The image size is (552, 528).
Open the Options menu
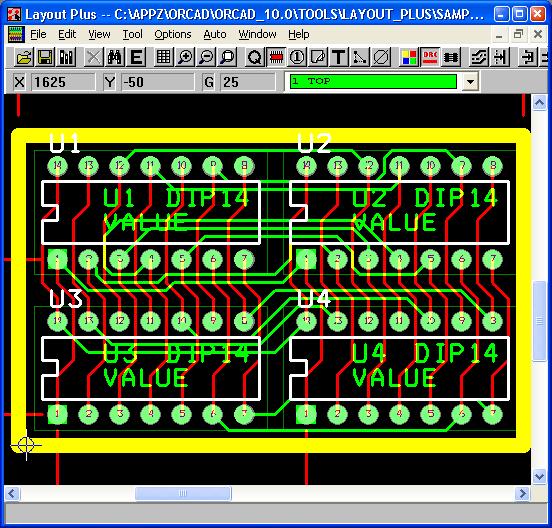(173, 34)
